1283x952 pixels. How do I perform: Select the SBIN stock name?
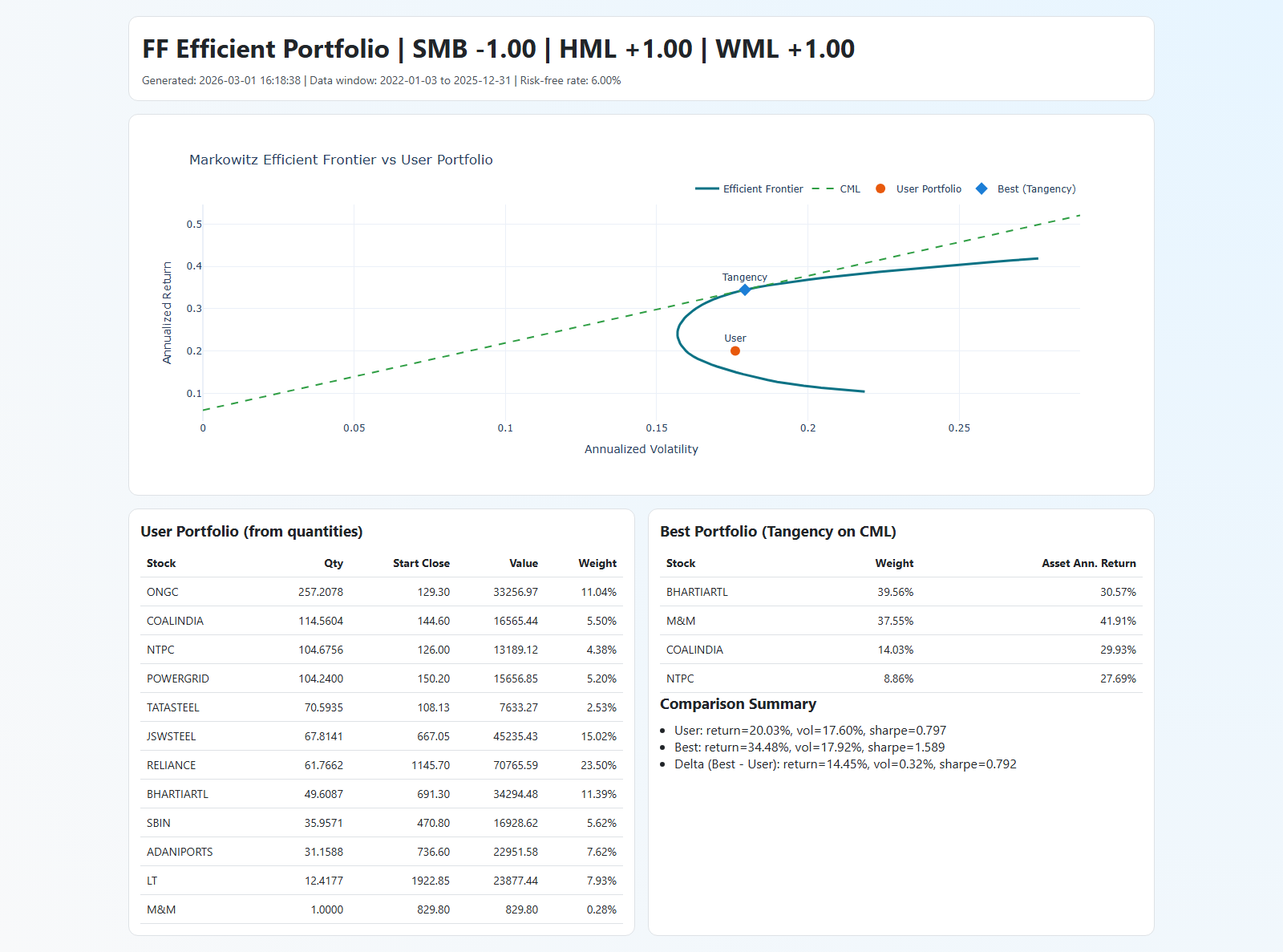[x=159, y=823]
